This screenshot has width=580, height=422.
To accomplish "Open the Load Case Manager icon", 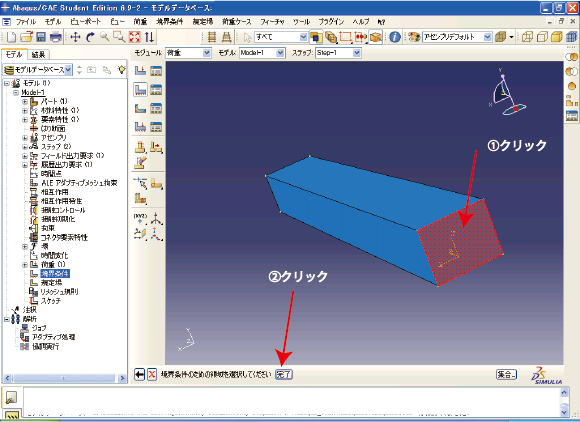I will click(x=156, y=127).
